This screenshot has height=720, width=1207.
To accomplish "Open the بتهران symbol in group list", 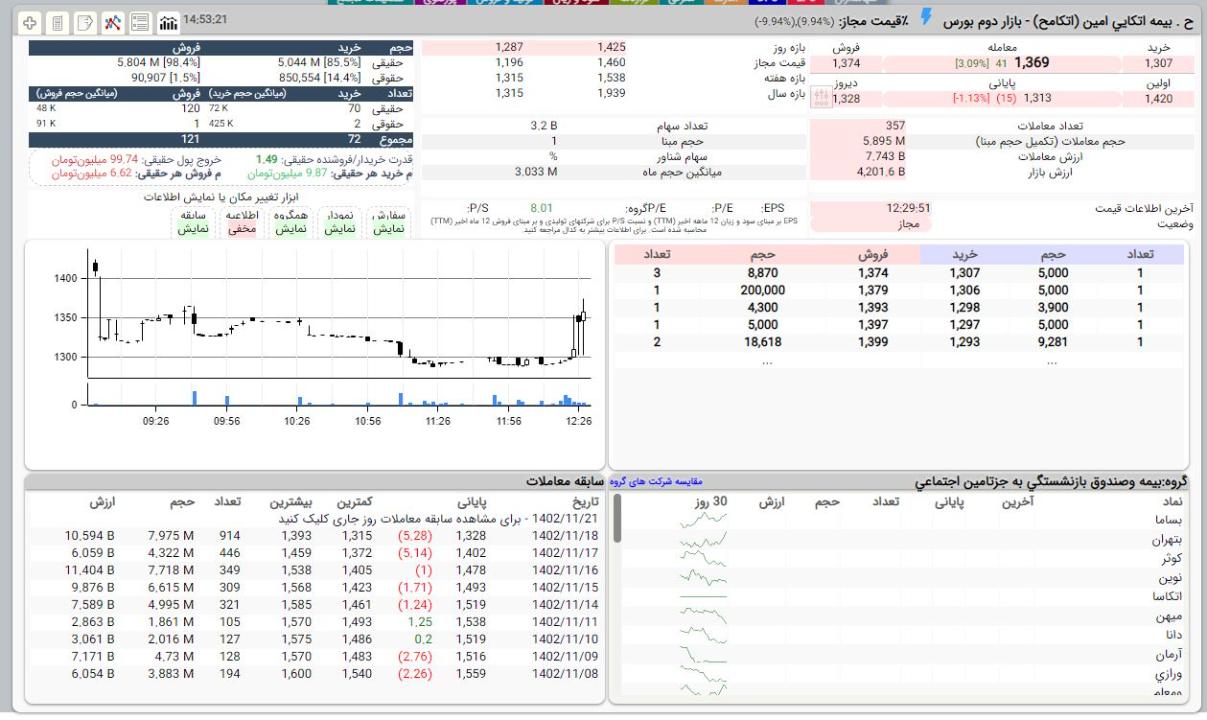I will [1167, 540].
